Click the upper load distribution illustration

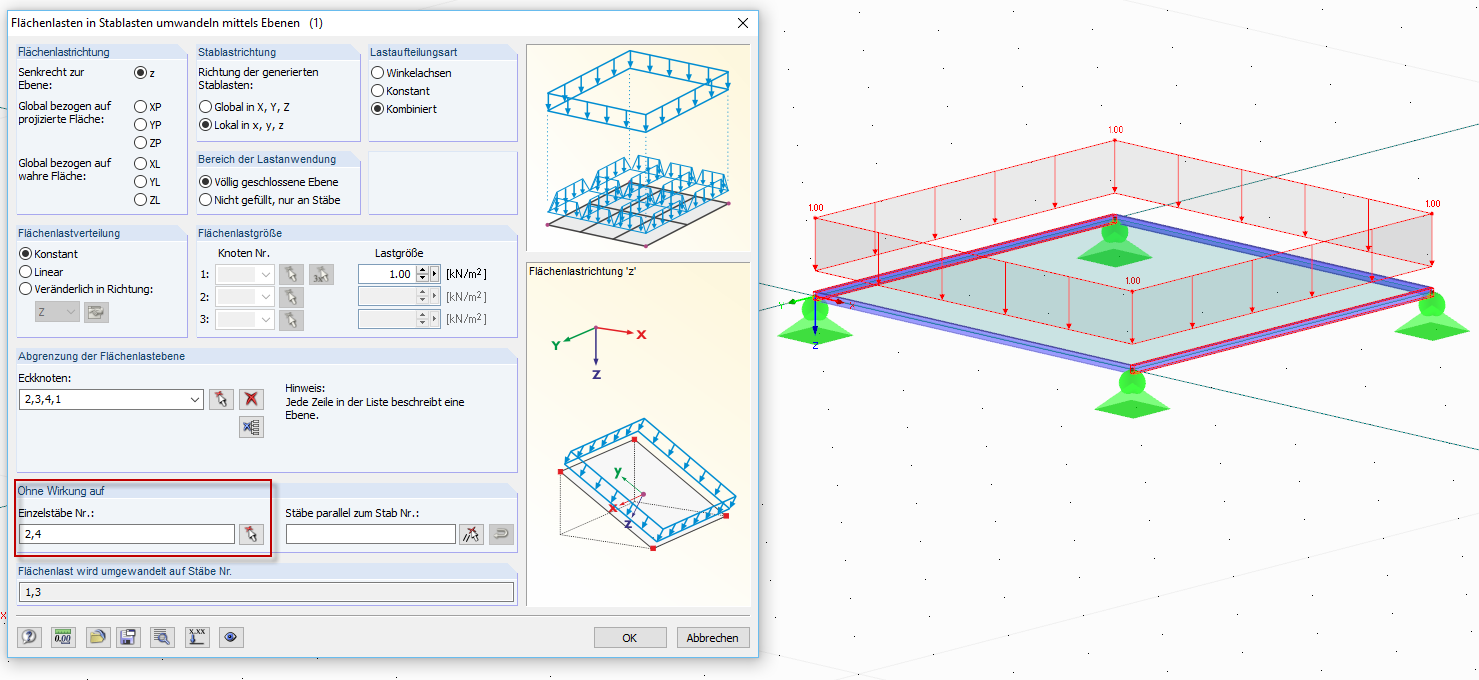click(638, 148)
